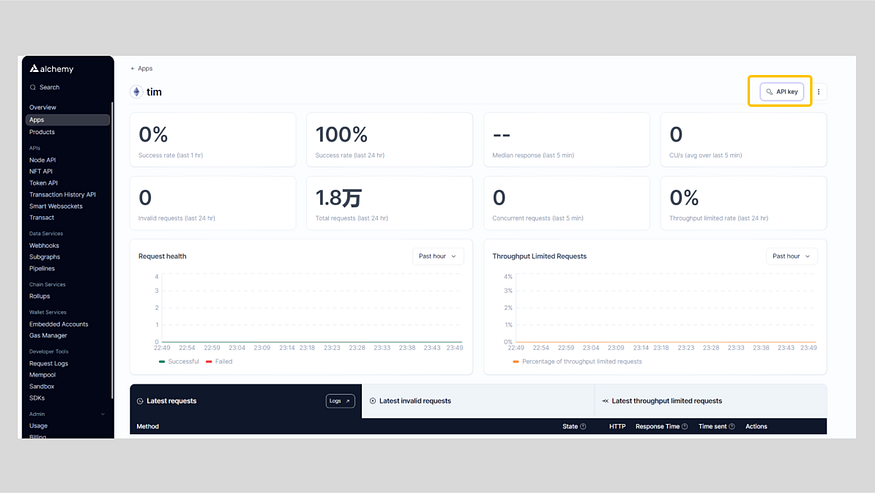Click the Actions column header
This screenshot has height=493, width=875.
(x=756, y=427)
